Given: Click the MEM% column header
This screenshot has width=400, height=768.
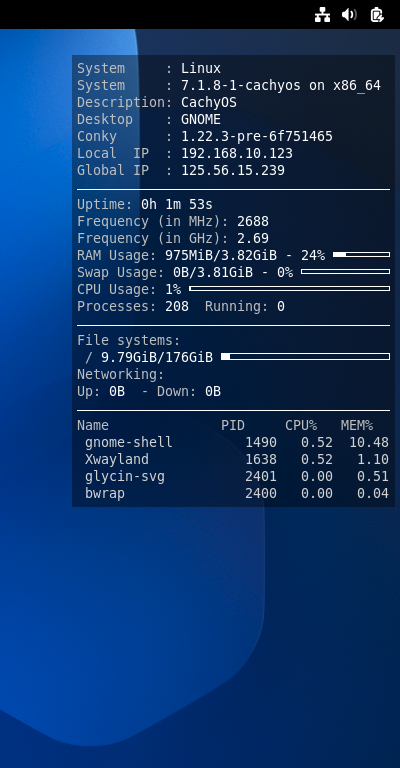Looking at the screenshot, I should click(357, 425).
